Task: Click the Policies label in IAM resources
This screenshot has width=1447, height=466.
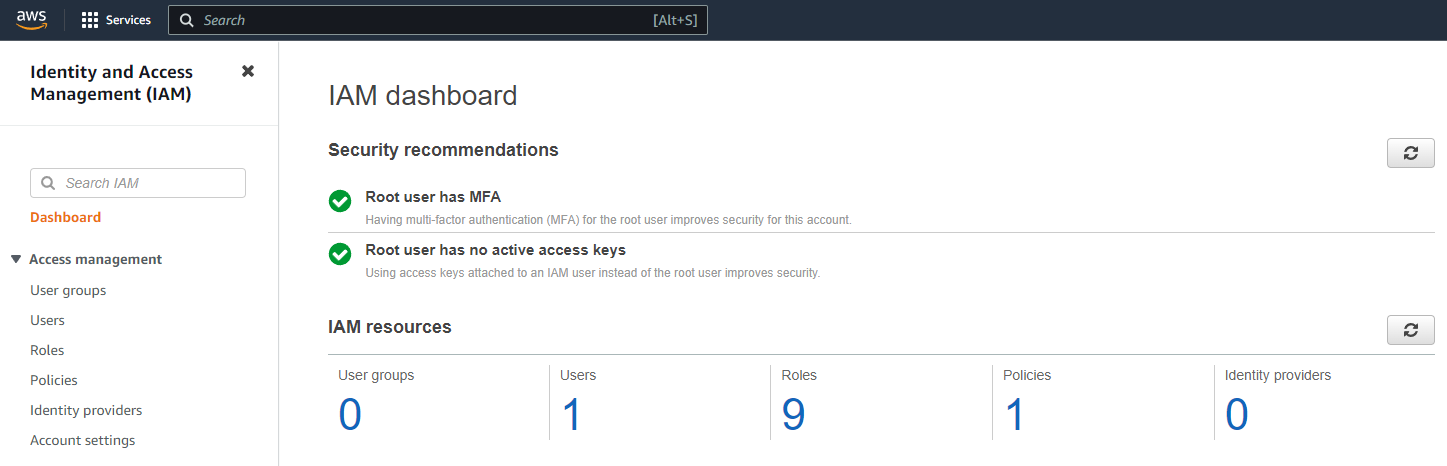Action: click(1028, 375)
